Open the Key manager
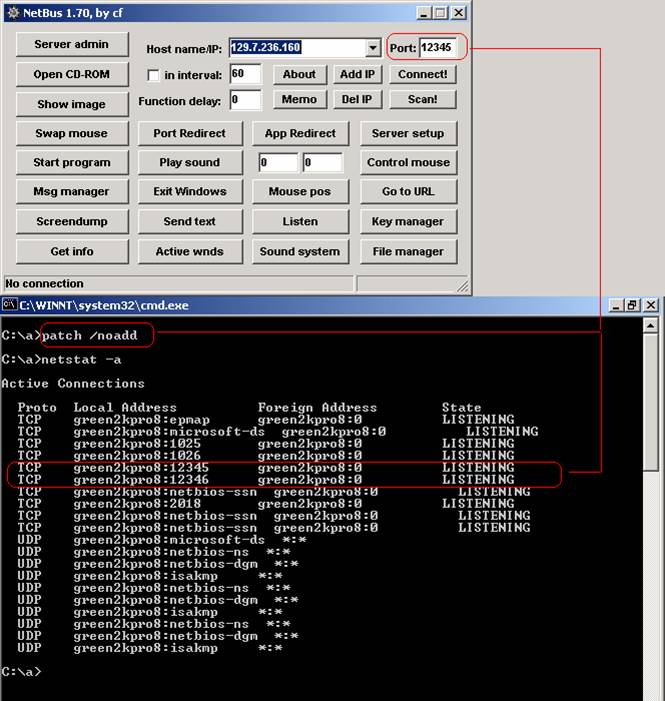665x701 pixels. pyautogui.click(x=408, y=221)
